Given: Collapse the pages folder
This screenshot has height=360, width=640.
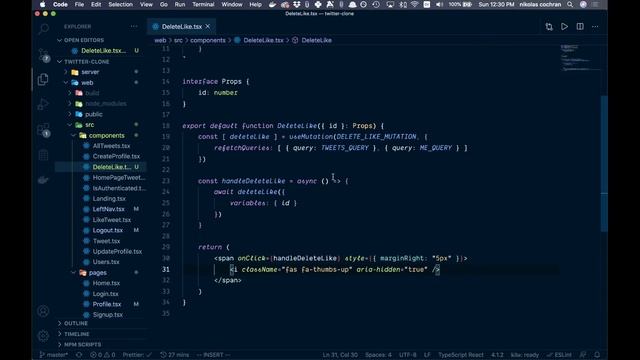Looking at the screenshot, I should [98, 273].
